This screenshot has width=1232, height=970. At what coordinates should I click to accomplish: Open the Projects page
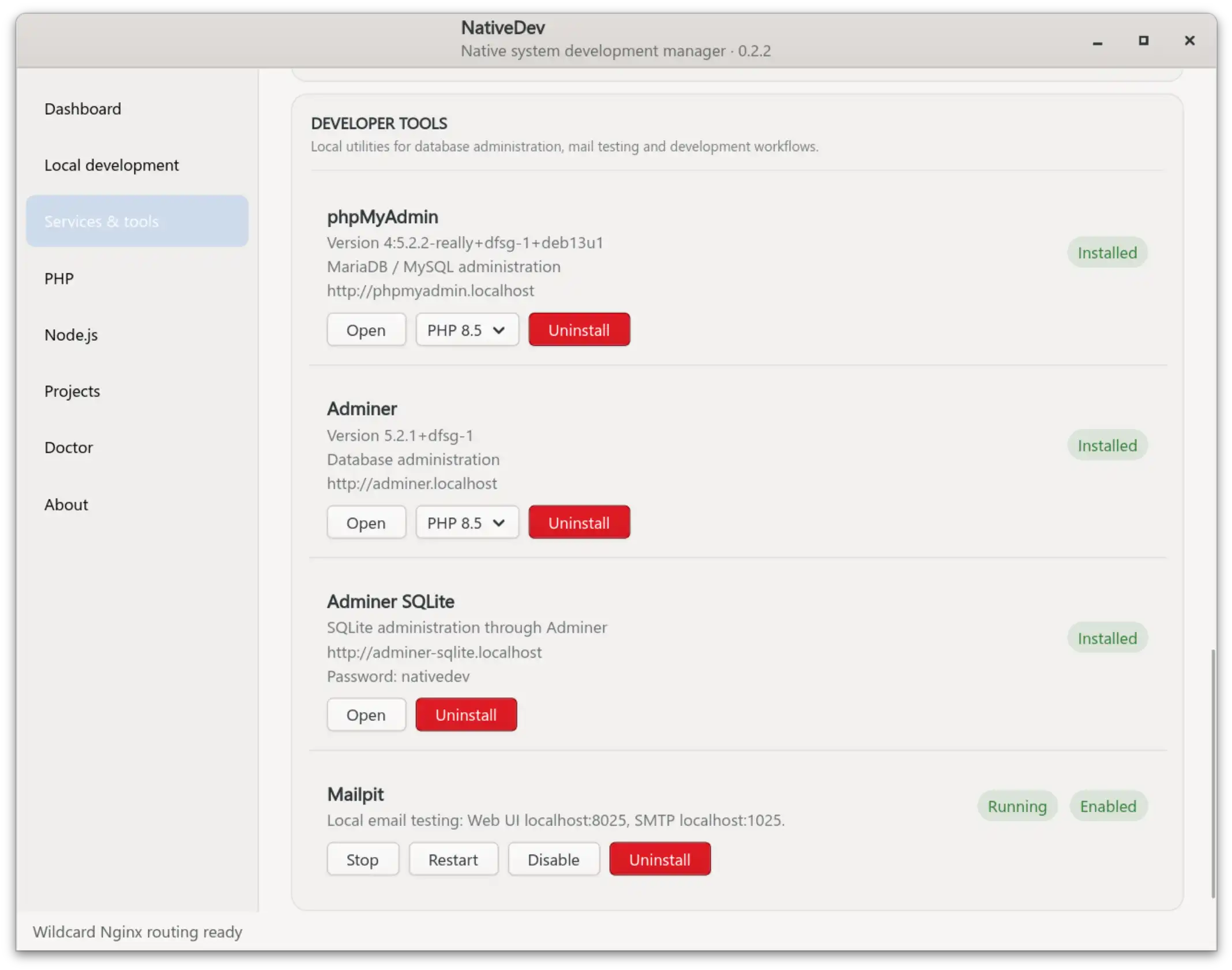(x=137, y=391)
